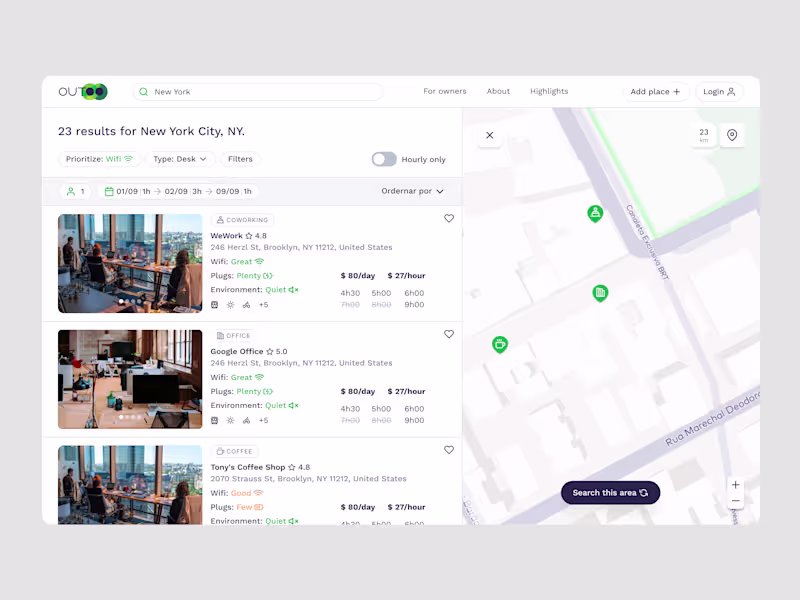
Task: Click Plugs: Few on Tony's Coffee Shop
Action: click(237, 507)
